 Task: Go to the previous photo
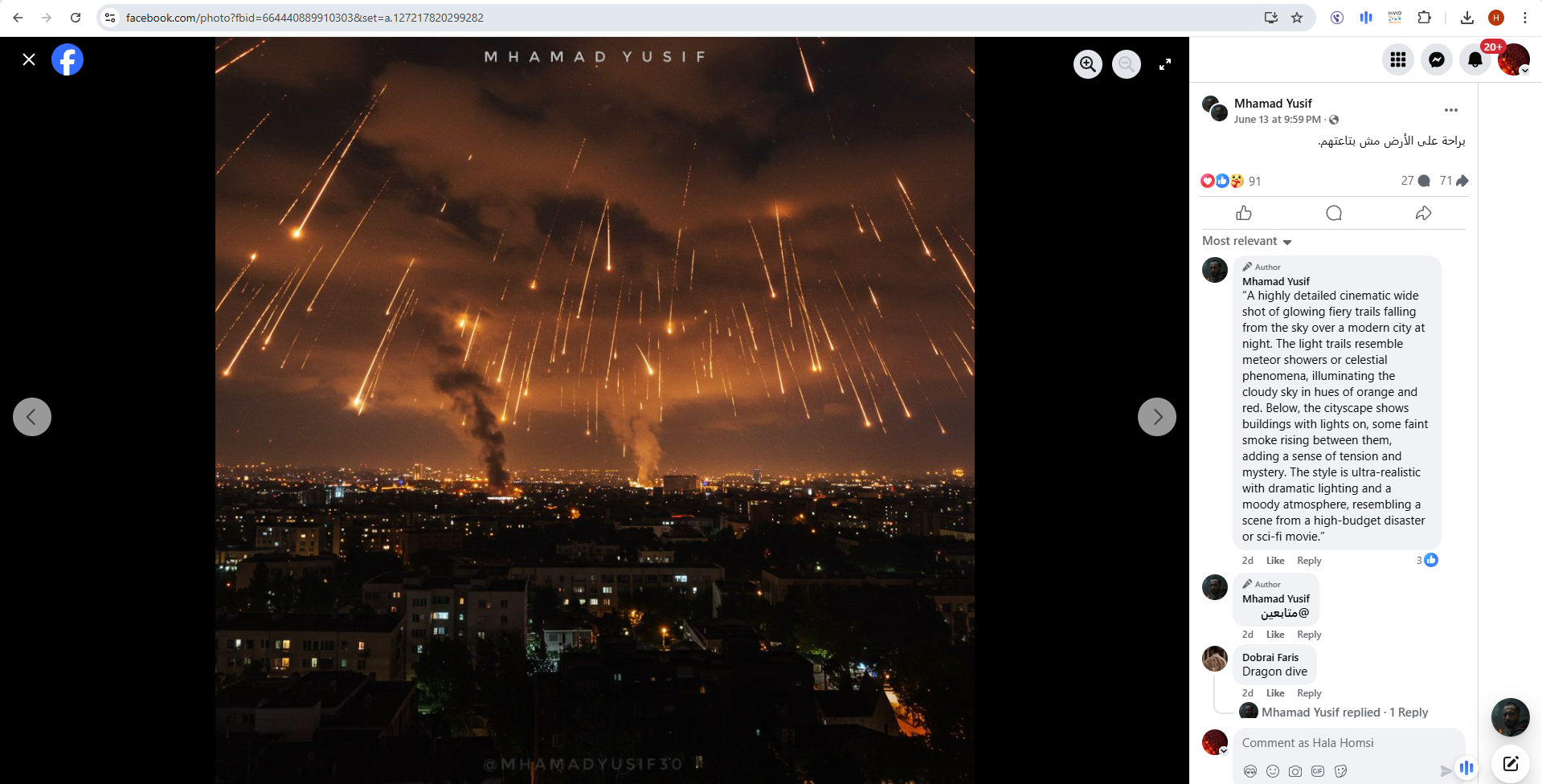[32, 417]
